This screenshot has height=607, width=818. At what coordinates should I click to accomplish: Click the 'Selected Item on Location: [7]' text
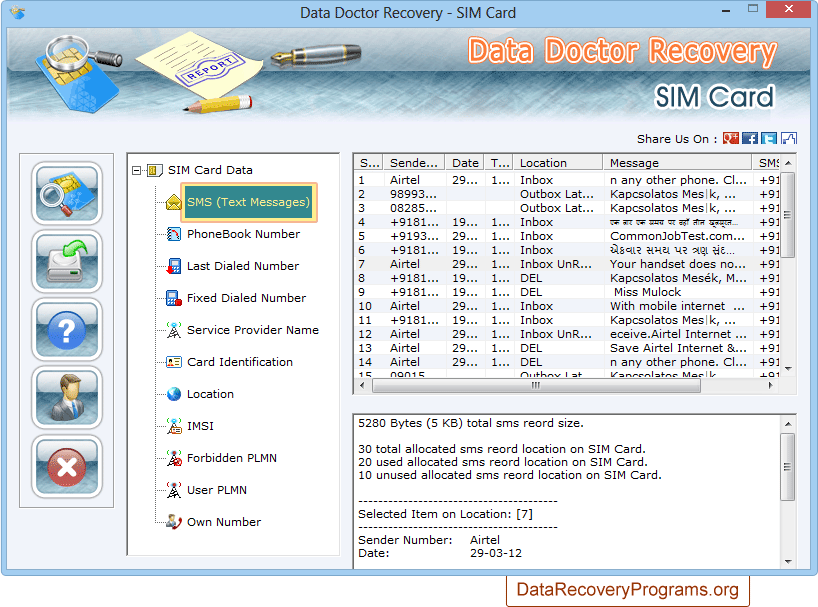coord(445,514)
